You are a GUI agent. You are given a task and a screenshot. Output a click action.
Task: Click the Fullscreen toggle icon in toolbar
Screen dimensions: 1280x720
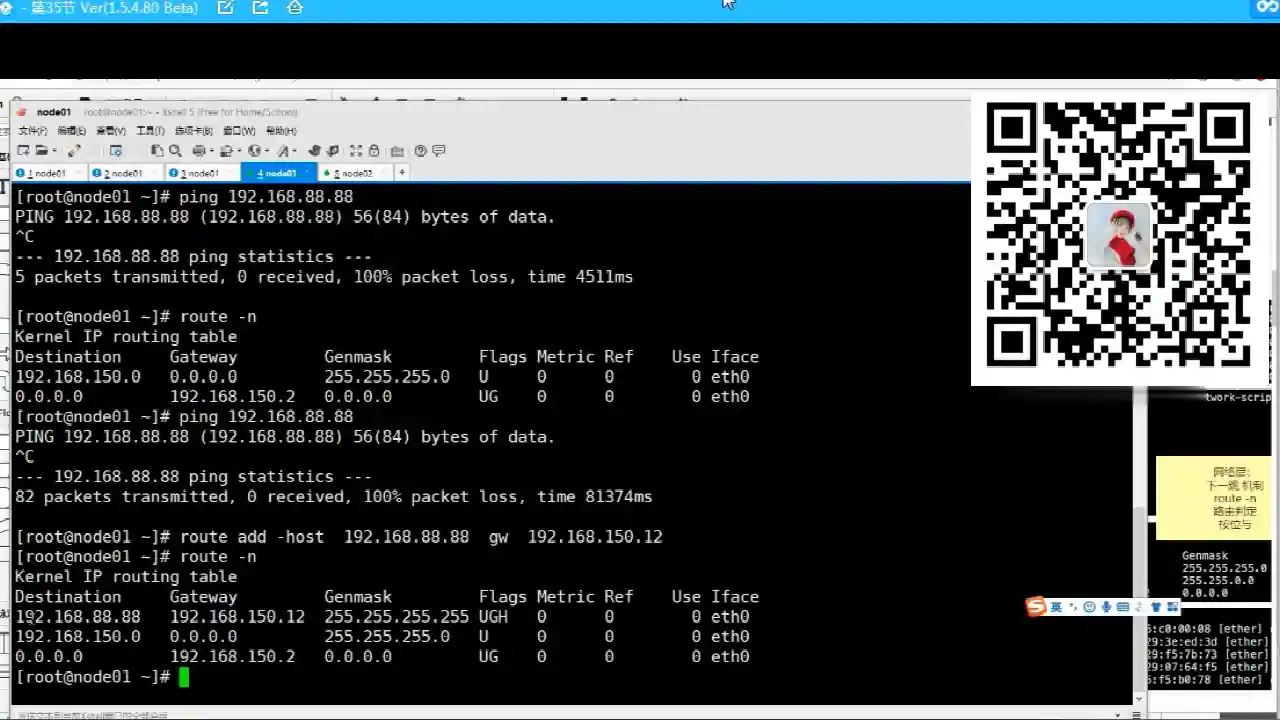(355, 151)
